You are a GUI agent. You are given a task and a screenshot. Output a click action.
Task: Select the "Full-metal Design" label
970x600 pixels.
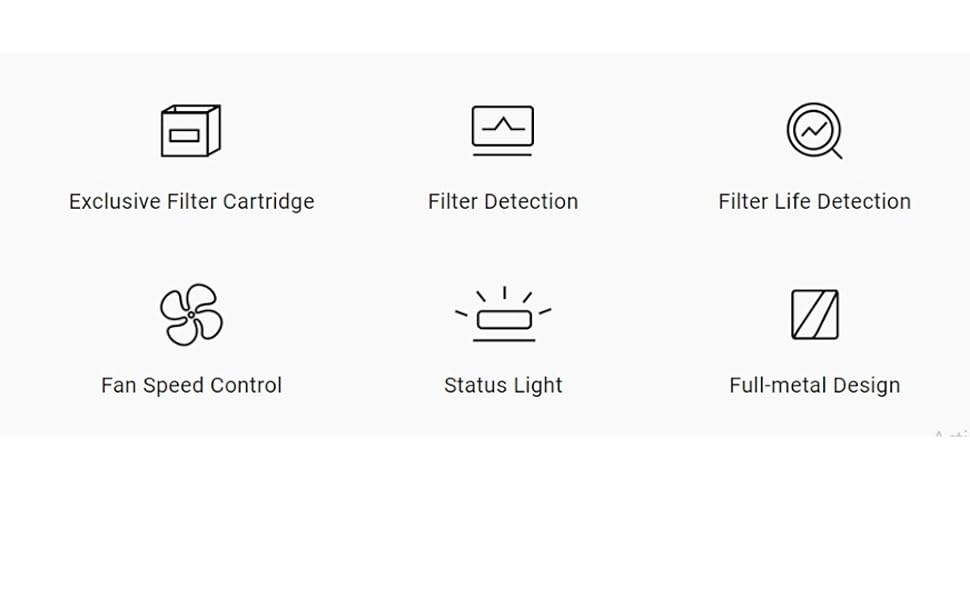pyautogui.click(x=815, y=385)
